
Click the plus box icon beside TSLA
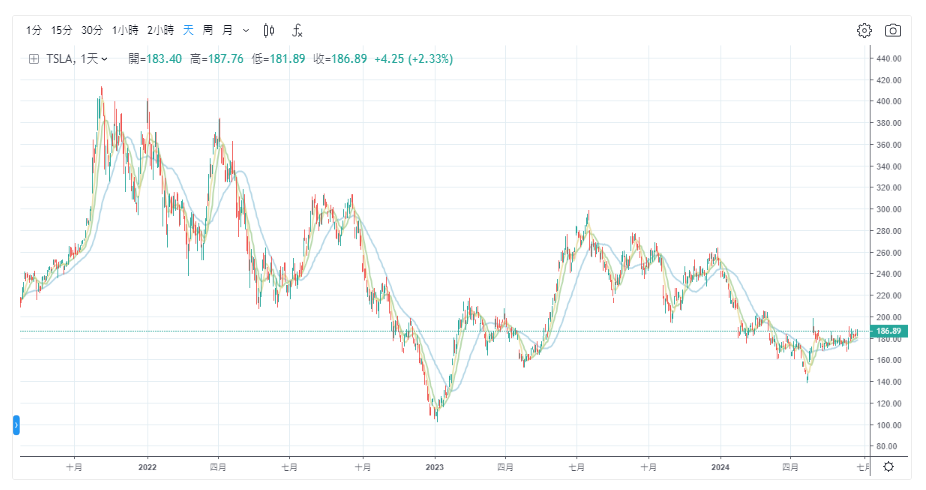pyautogui.click(x=33, y=59)
